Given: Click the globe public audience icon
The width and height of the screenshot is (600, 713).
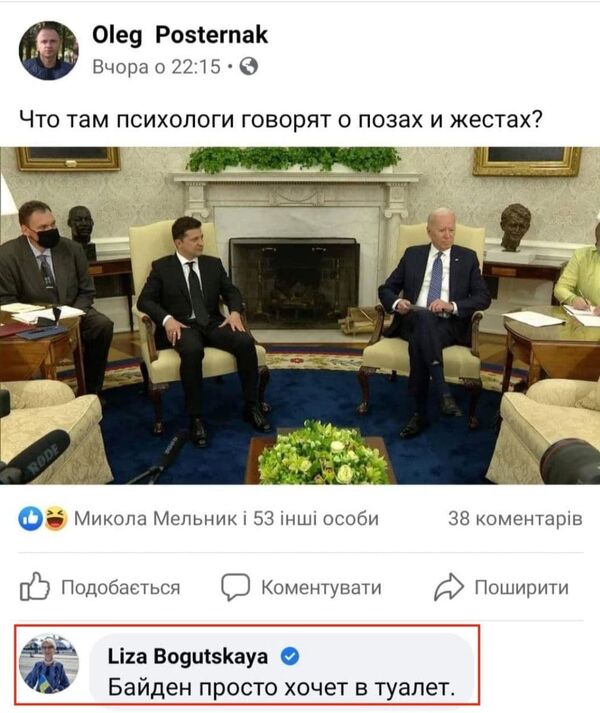Looking at the screenshot, I should [249, 66].
